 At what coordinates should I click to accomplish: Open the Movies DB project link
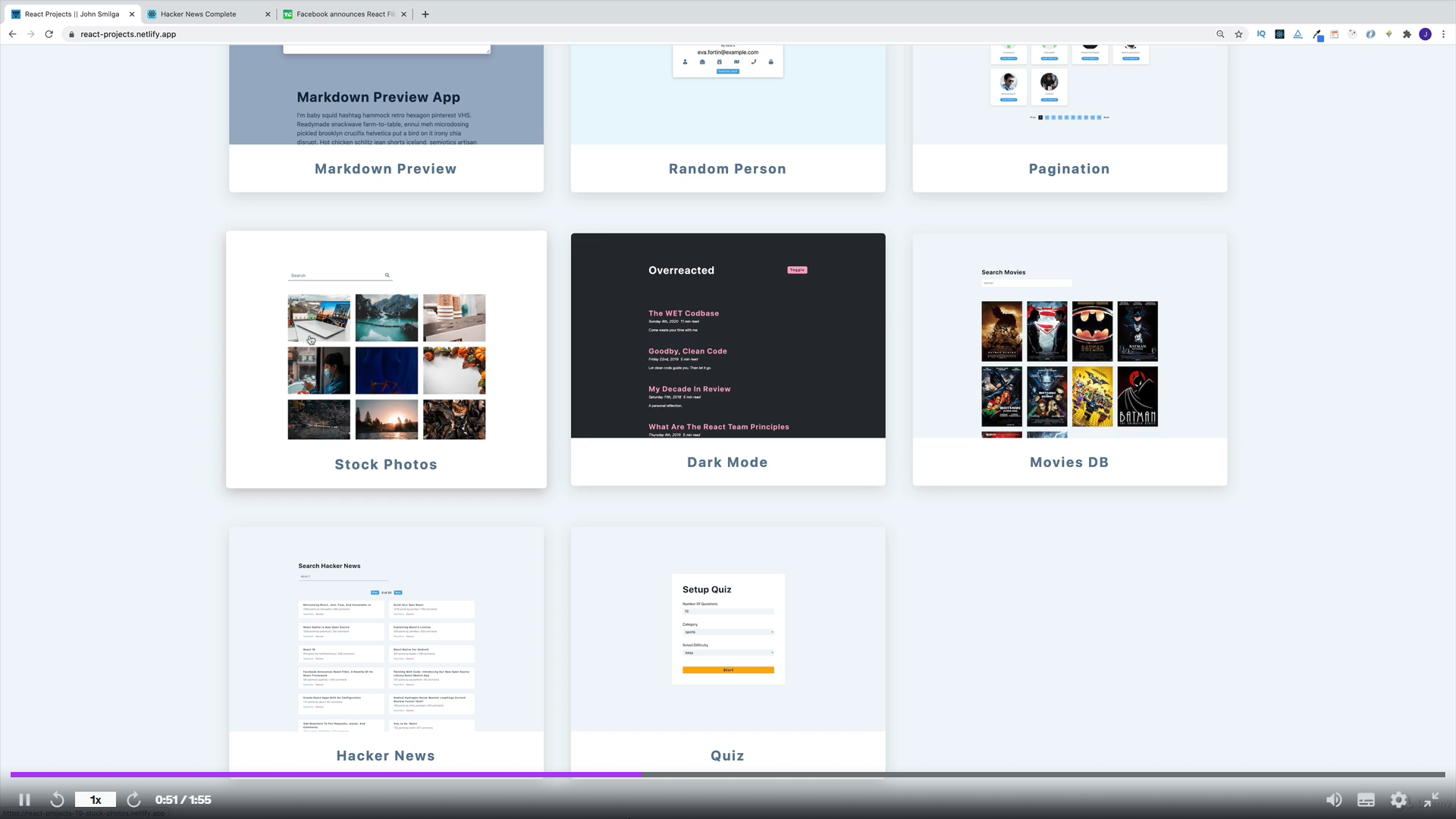[1068, 462]
